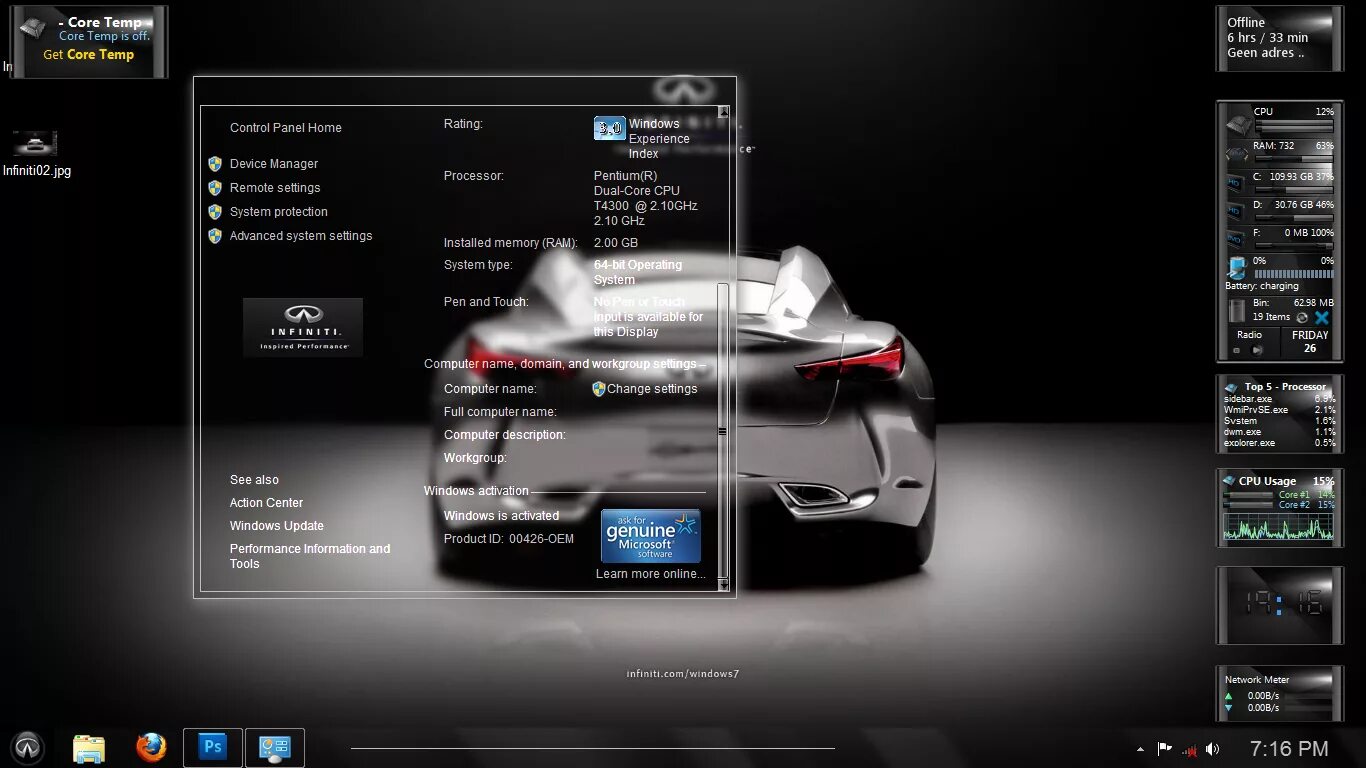Click the Offline status gadget at top right
Screen dimensions: 1366x768
click(x=1280, y=38)
